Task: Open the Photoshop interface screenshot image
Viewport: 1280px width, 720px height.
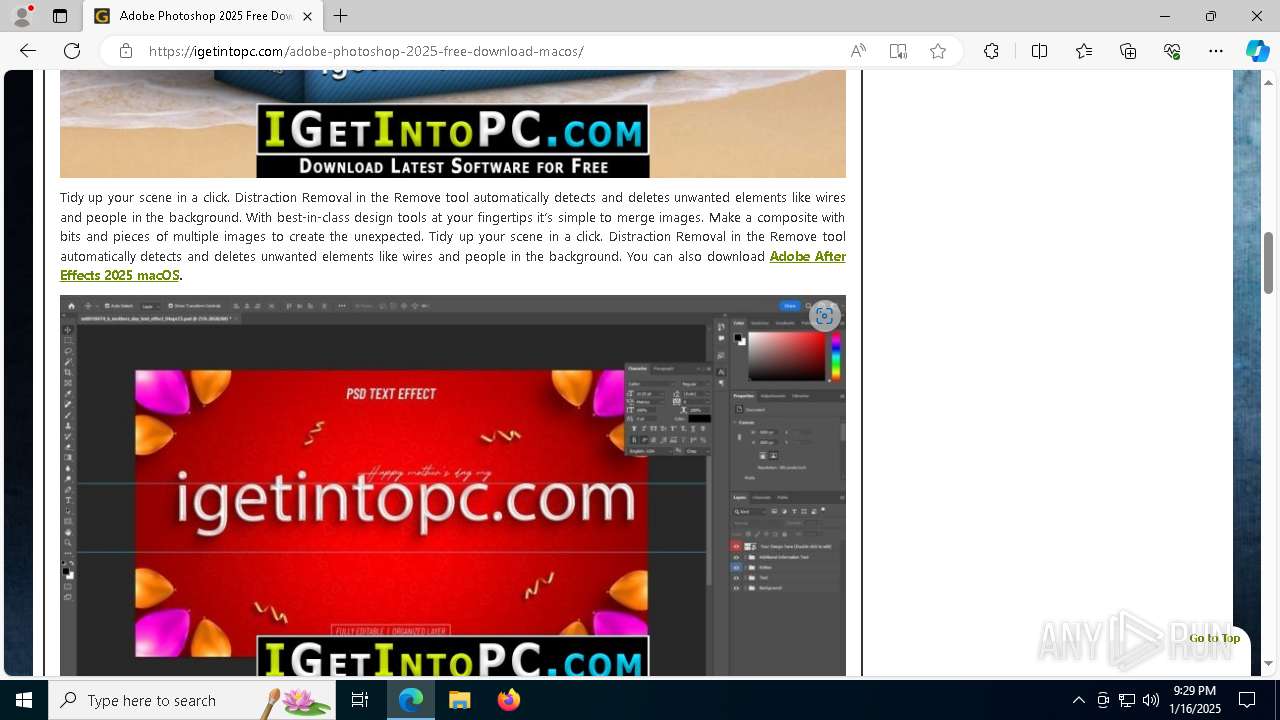Action: click(x=453, y=485)
